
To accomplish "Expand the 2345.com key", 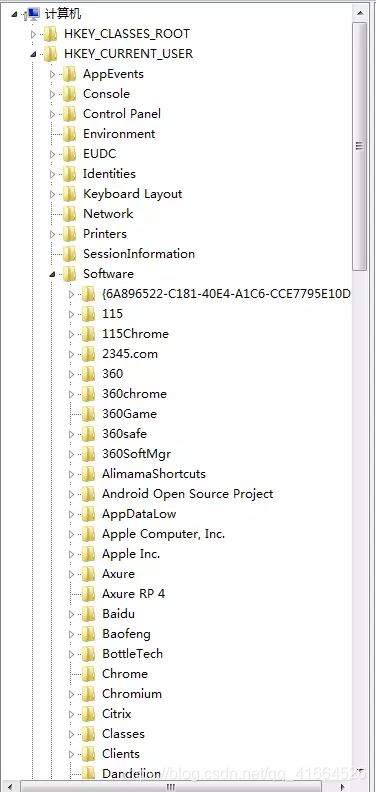I will (71, 354).
